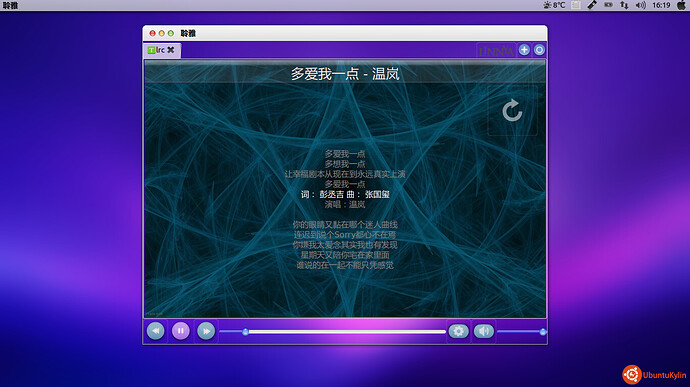Click the LINNYA logo in tab bar

(x=496, y=51)
